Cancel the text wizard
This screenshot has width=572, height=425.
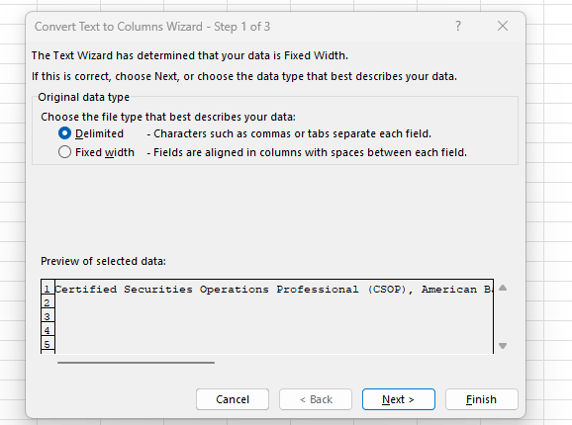coord(232,399)
